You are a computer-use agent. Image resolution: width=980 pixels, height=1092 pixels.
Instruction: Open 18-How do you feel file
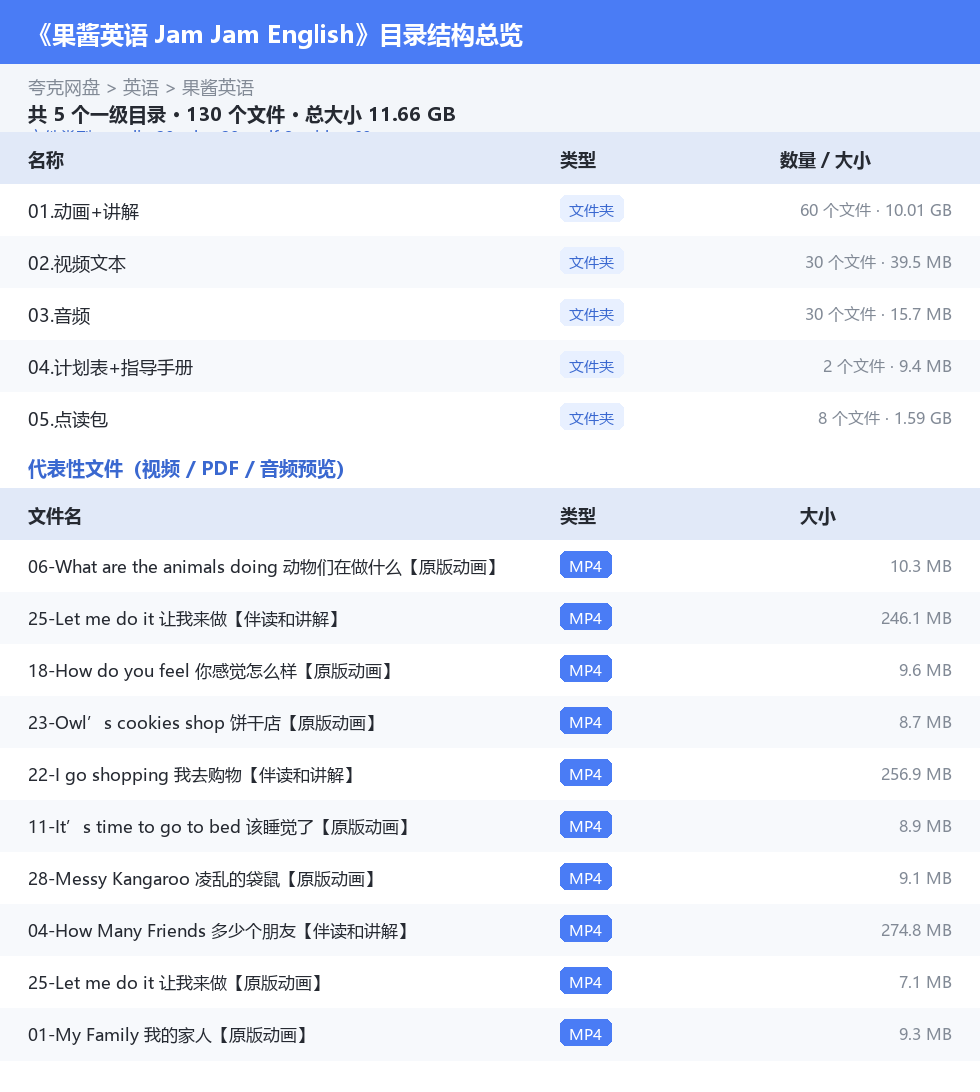point(212,671)
